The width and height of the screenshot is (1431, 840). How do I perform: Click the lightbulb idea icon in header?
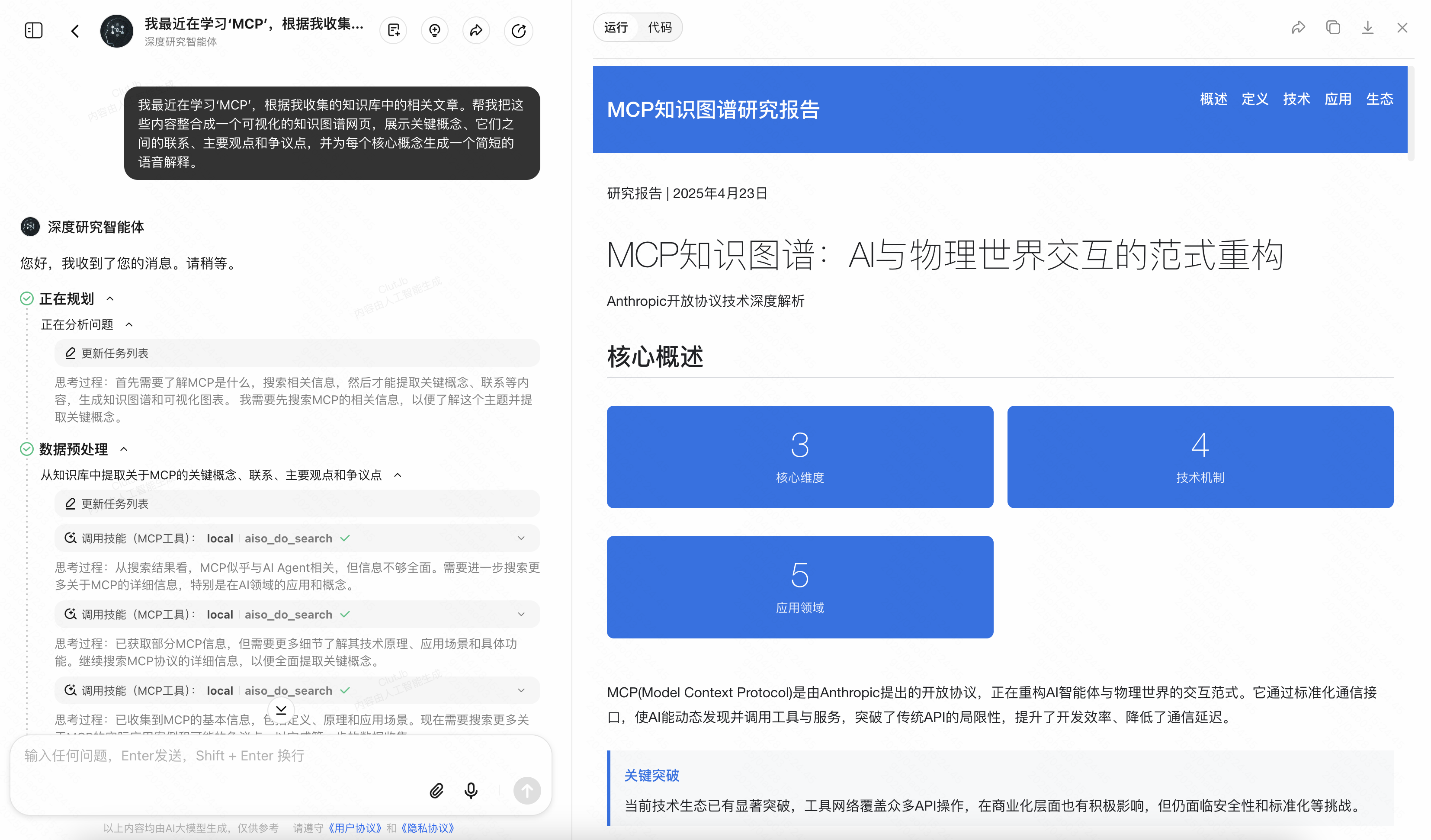pyautogui.click(x=435, y=31)
